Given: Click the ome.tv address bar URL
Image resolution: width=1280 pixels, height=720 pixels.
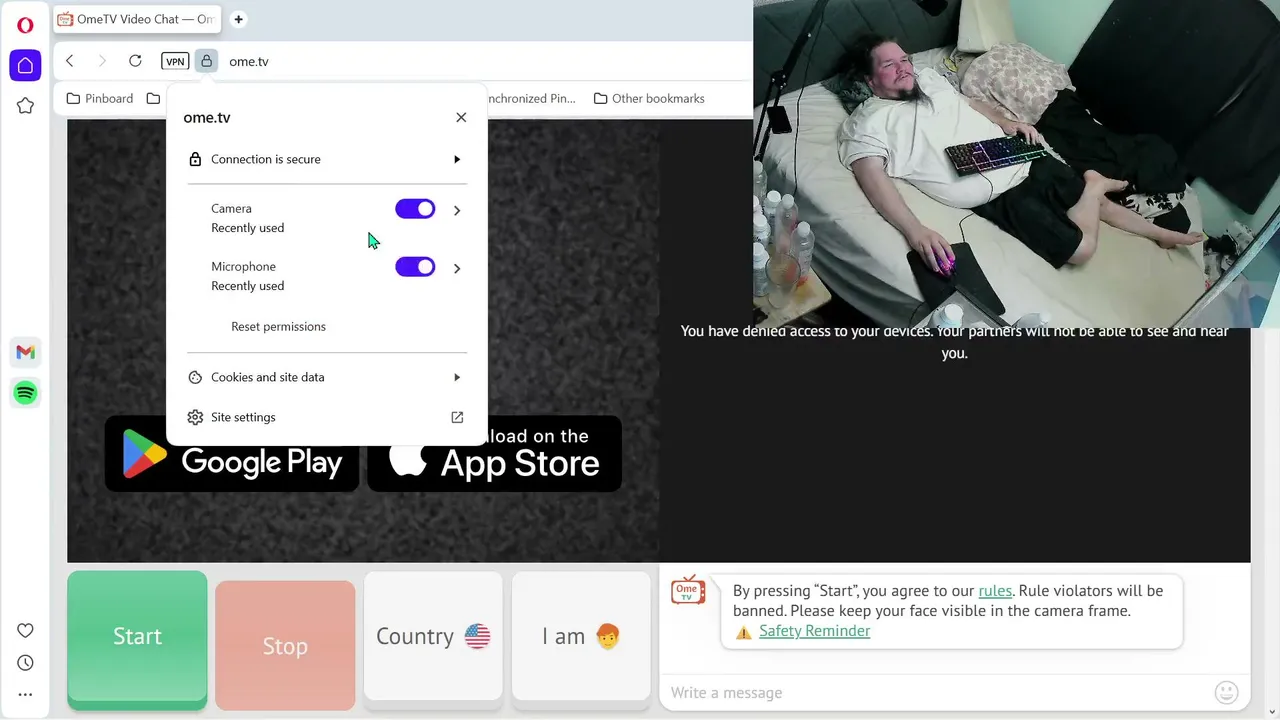Looking at the screenshot, I should (x=249, y=61).
